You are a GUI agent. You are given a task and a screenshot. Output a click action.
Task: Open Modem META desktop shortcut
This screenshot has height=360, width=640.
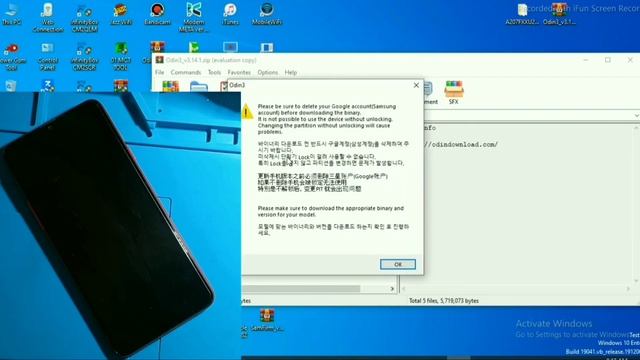click(194, 17)
